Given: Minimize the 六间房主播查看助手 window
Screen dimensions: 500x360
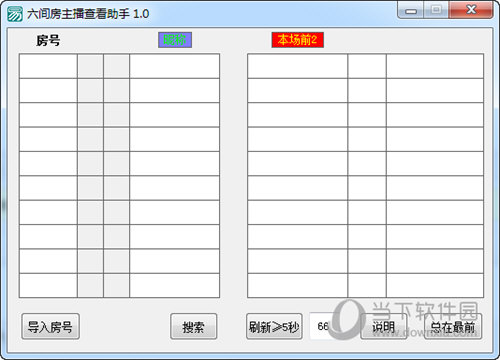Looking at the screenshot, I should pyautogui.click(x=411, y=10).
